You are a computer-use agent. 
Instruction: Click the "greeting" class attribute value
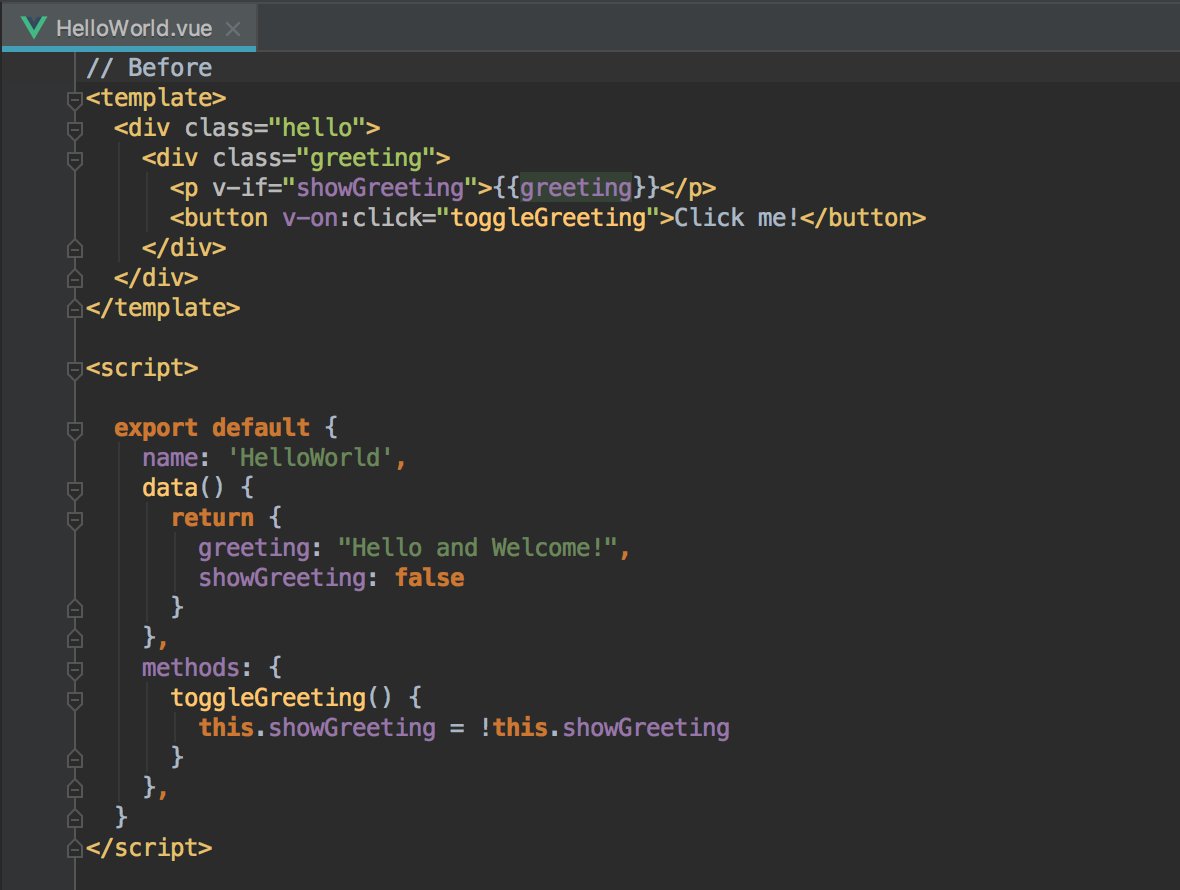(x=366, y=157)
